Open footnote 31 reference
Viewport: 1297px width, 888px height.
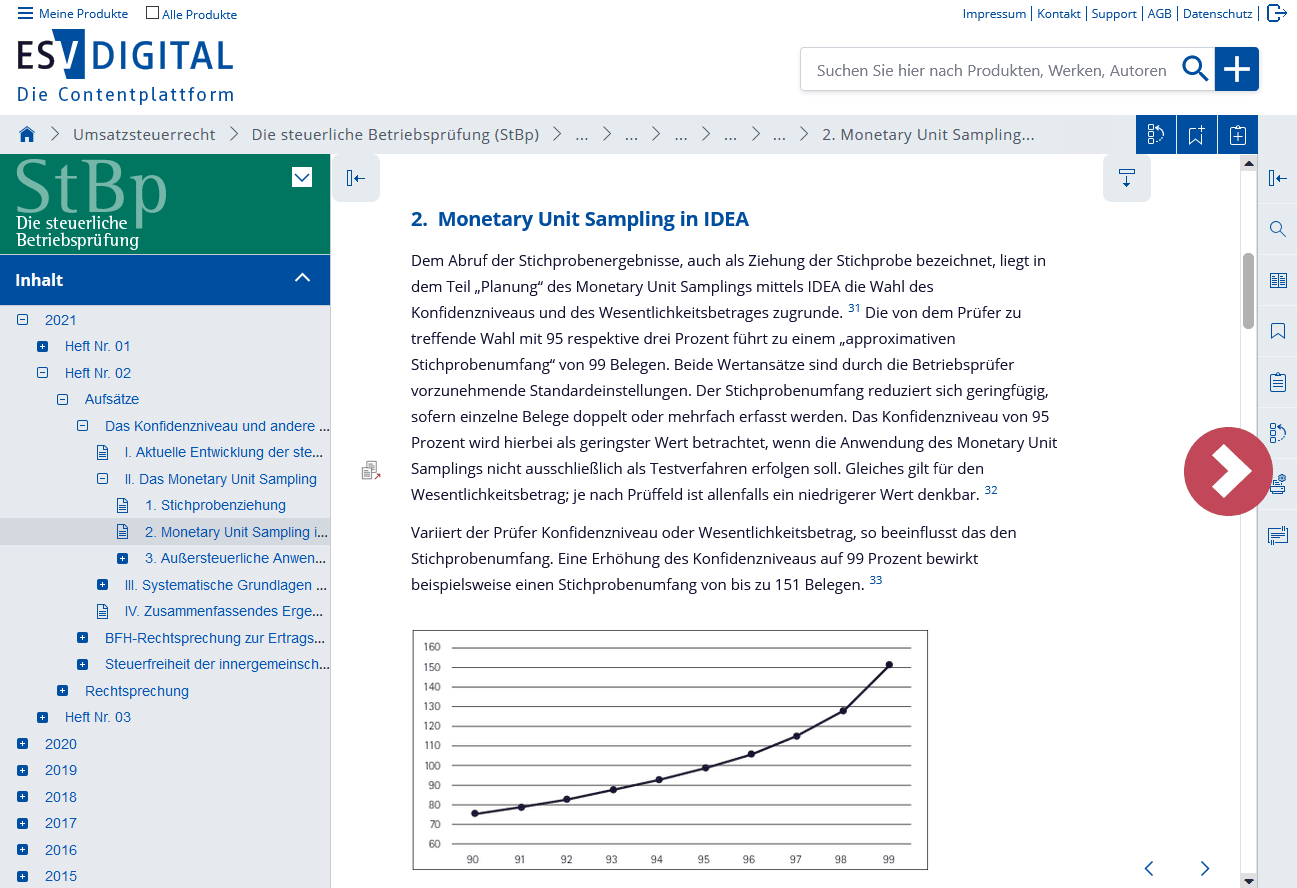(x=854, y=308)
